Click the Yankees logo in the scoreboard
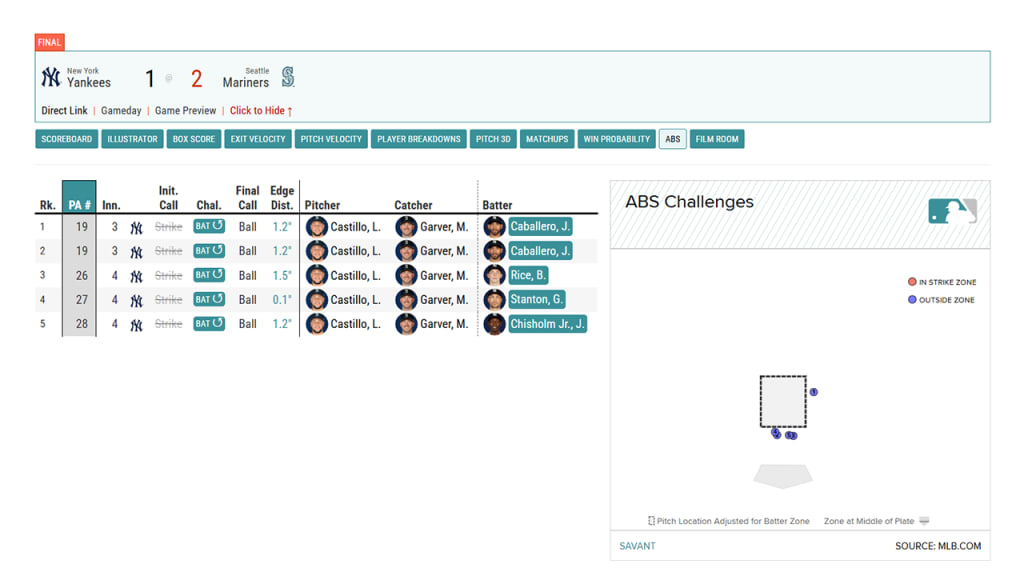Viewport: 1024px width, 576px height. 51,78
